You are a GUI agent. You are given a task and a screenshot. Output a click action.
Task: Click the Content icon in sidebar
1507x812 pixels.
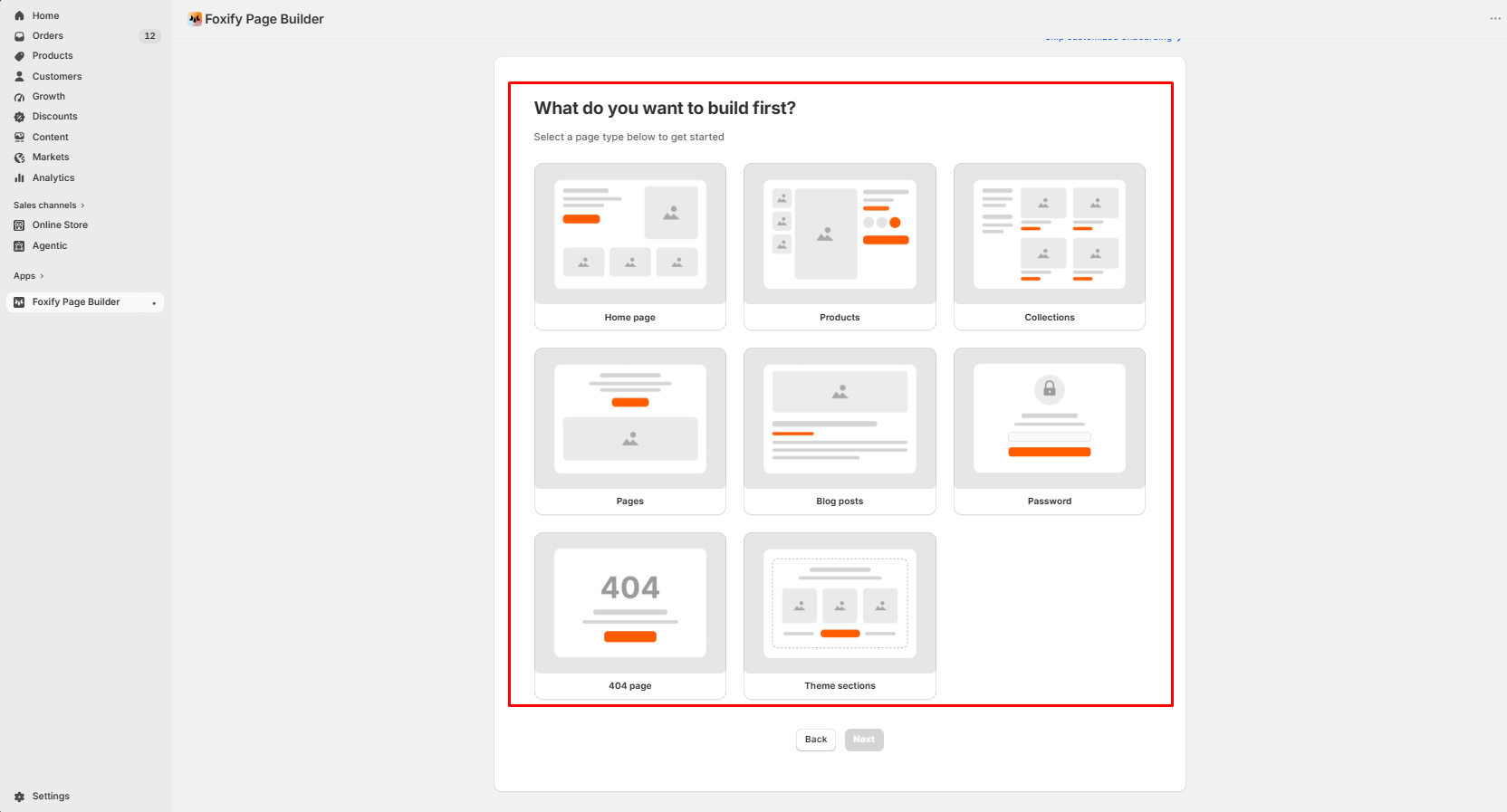(x=19, y=138)
